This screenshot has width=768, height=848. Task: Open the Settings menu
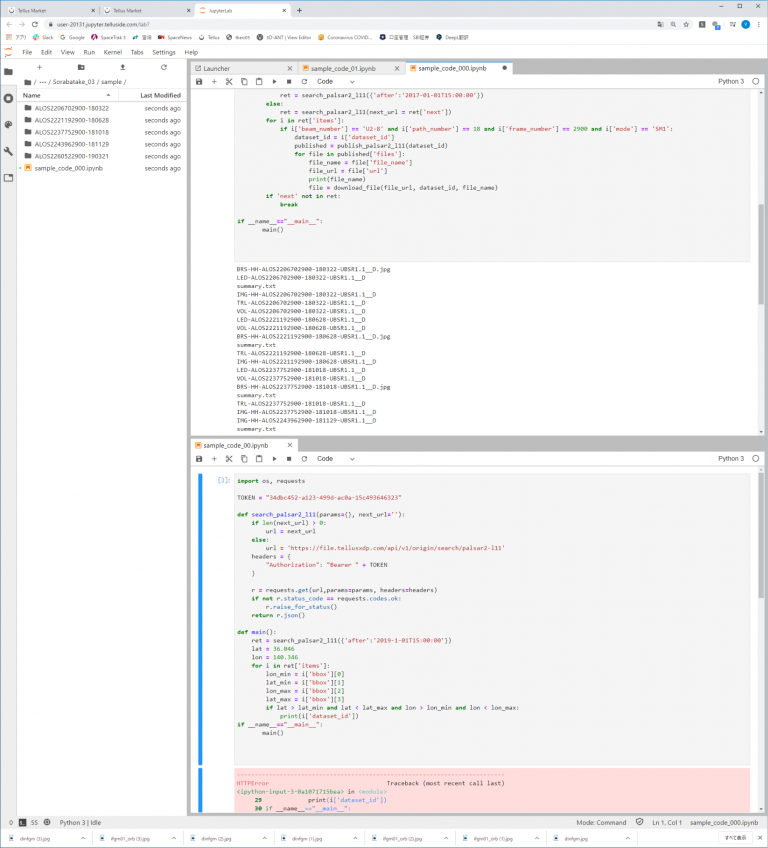coord(164,52)
